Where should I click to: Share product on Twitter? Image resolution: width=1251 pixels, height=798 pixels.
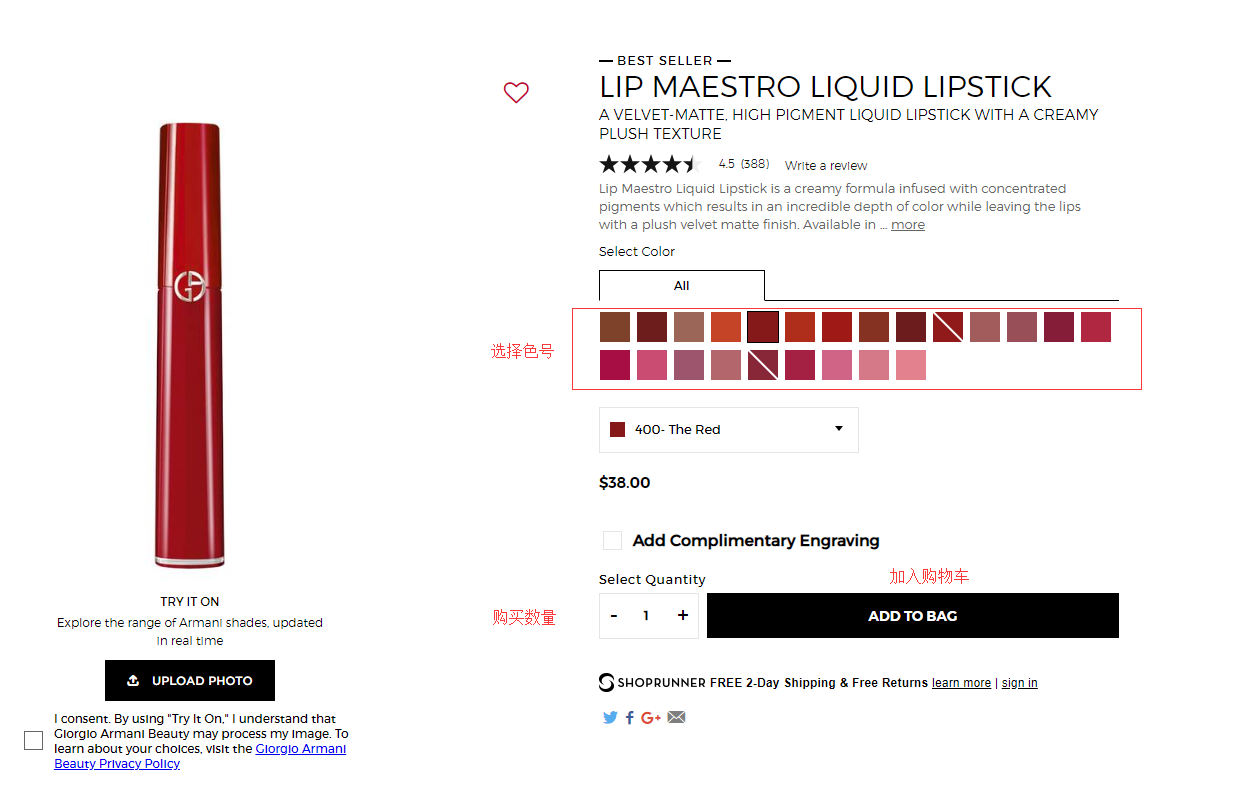pyautogui.click(x=610, y=717)
